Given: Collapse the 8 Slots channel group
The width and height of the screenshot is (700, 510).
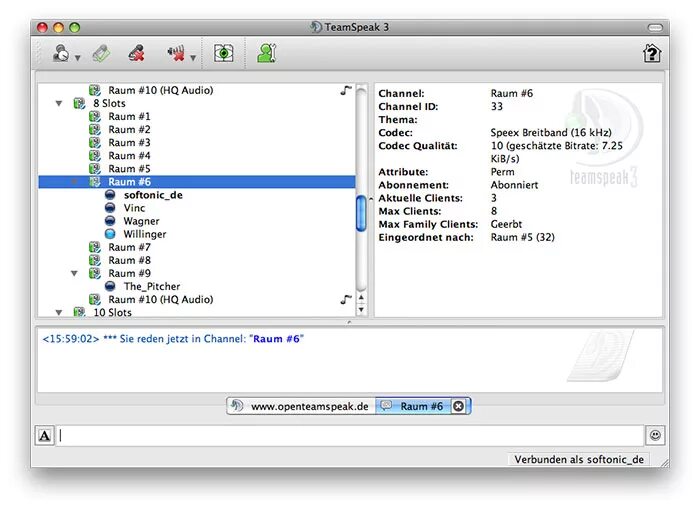Looking at the screenshot, I should pyautogui.click(x=59, y=104).
